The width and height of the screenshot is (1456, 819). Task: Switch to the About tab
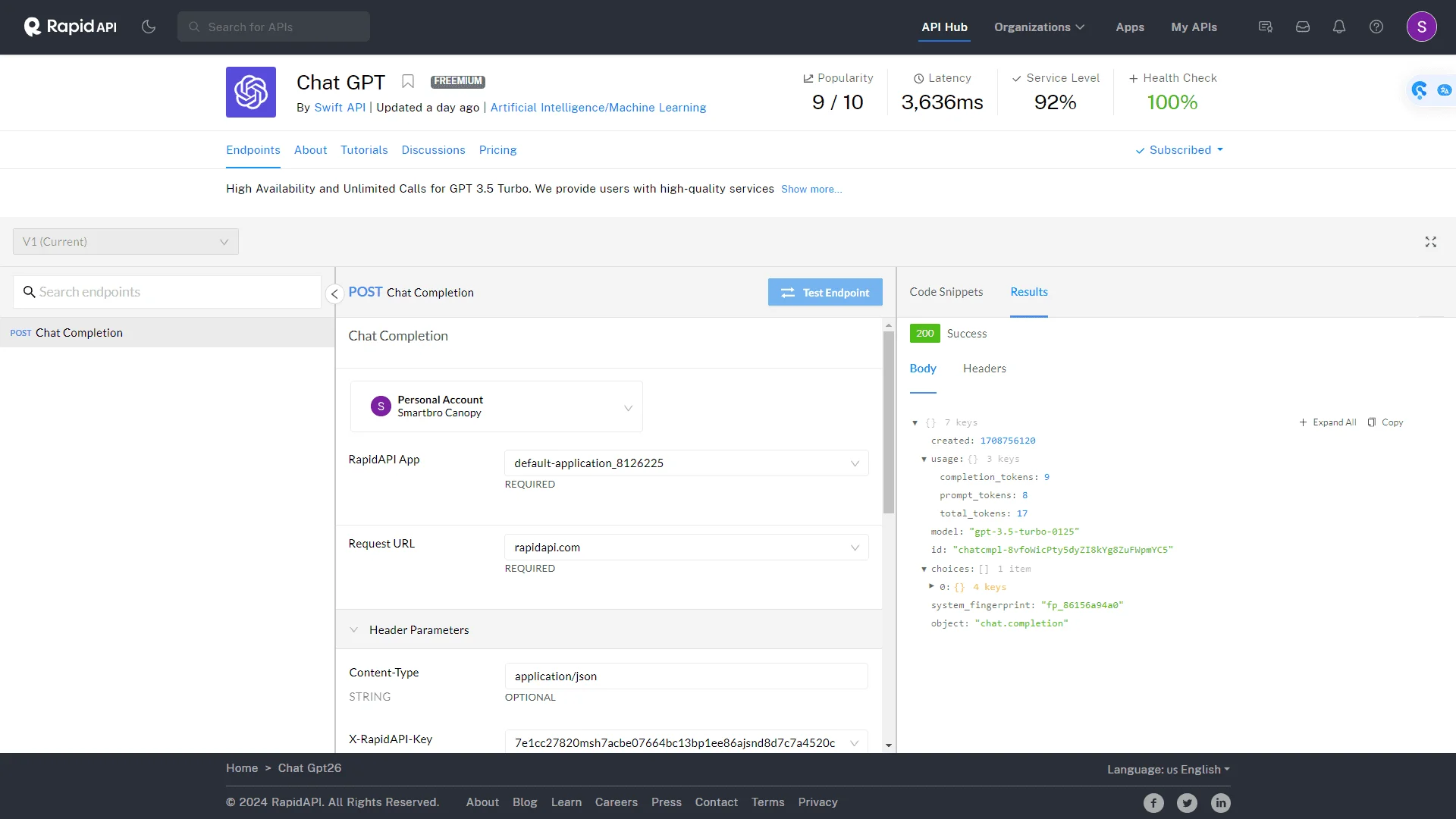click(311, 150)
